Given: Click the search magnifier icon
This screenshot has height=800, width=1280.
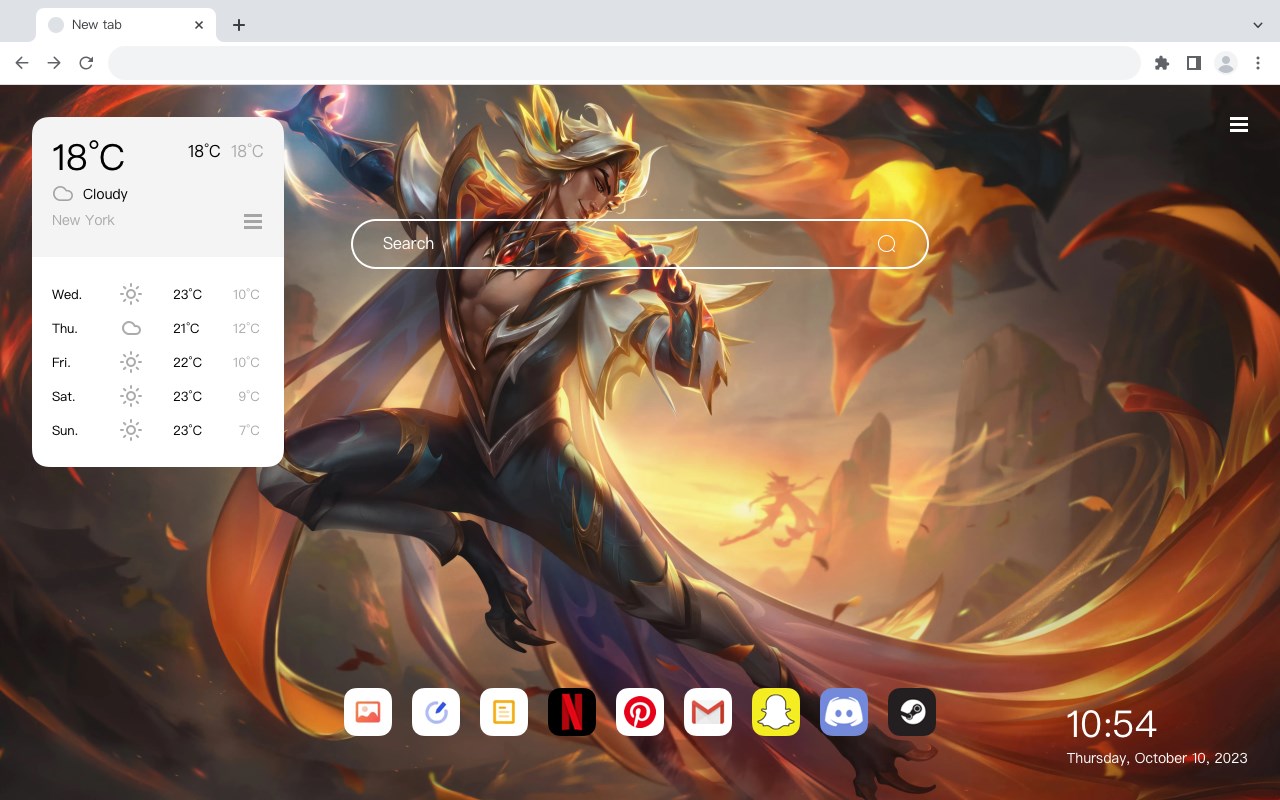Looking at the screenshot, I should click(x=887, y=244).
